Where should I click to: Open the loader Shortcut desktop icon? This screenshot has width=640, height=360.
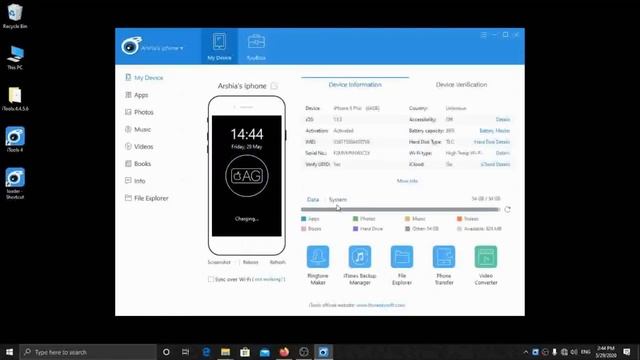tap(15, 183)
